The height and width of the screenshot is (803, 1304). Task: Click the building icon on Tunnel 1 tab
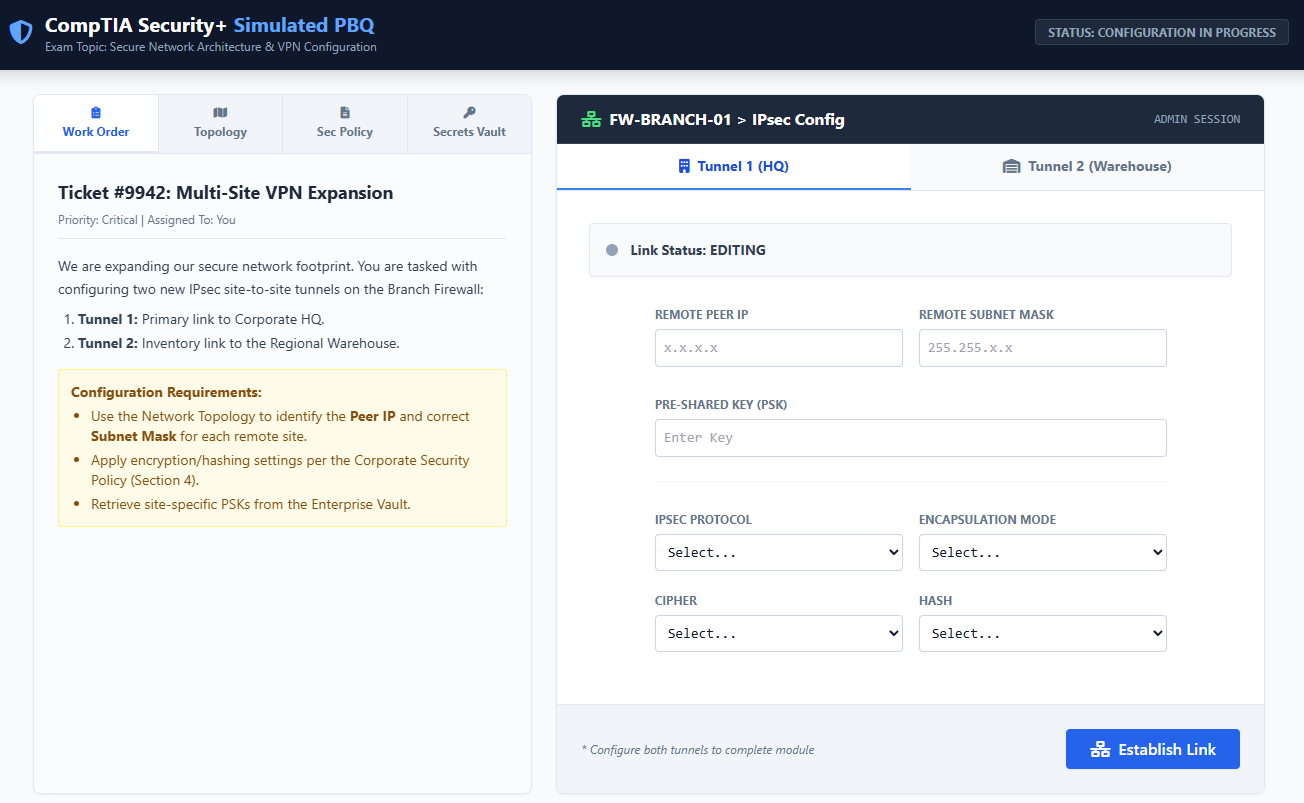pos(684,166)
